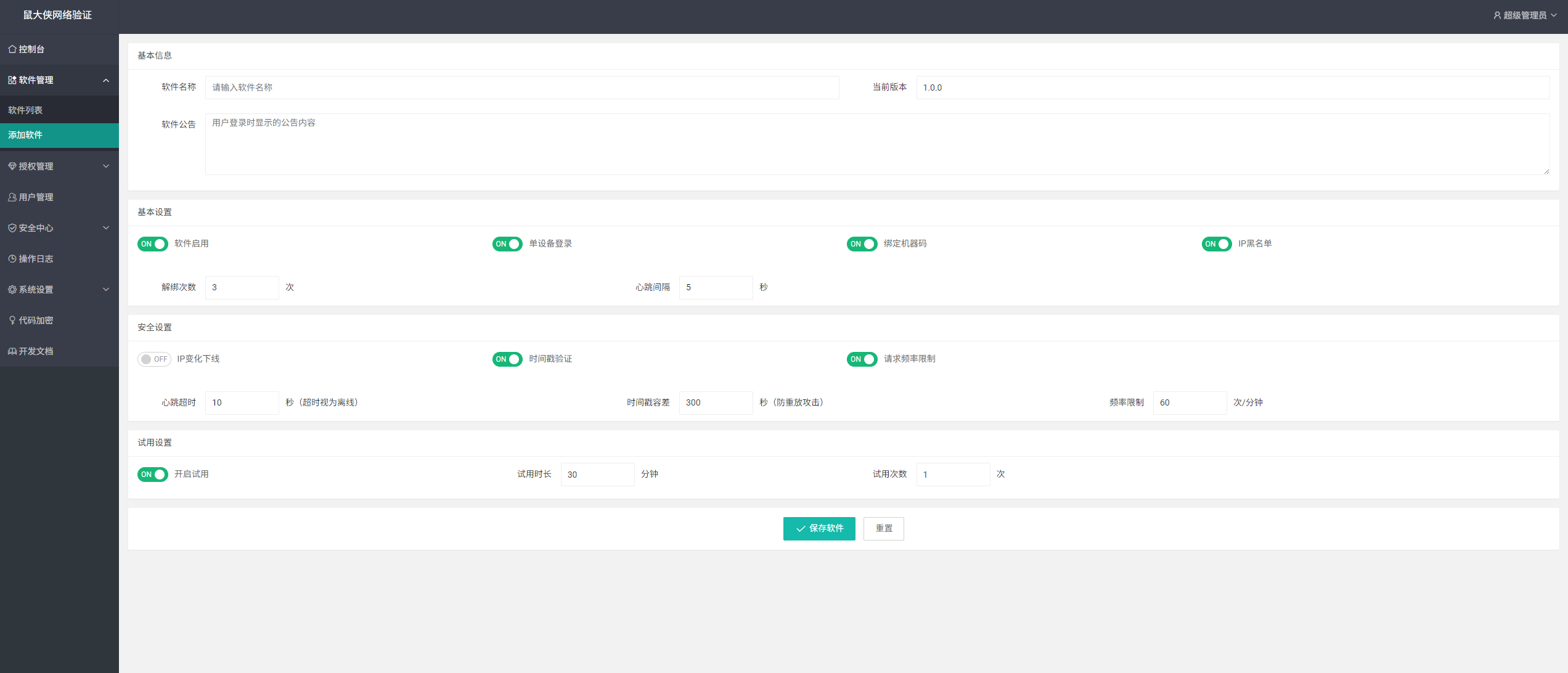The image size is (1568, 673).
Task: Click the 软件管理 grid icon
Action: 12,80
